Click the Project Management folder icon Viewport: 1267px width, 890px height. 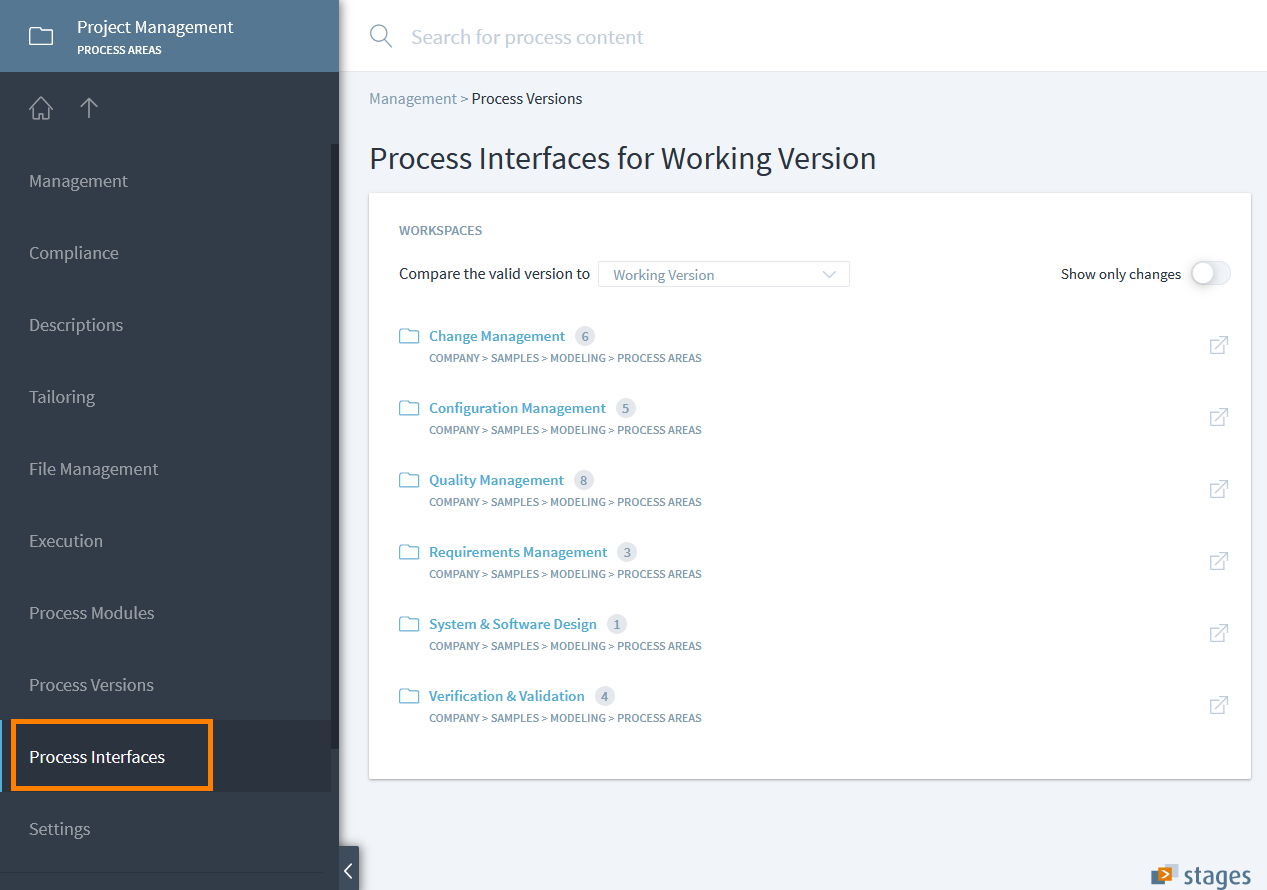41,37
